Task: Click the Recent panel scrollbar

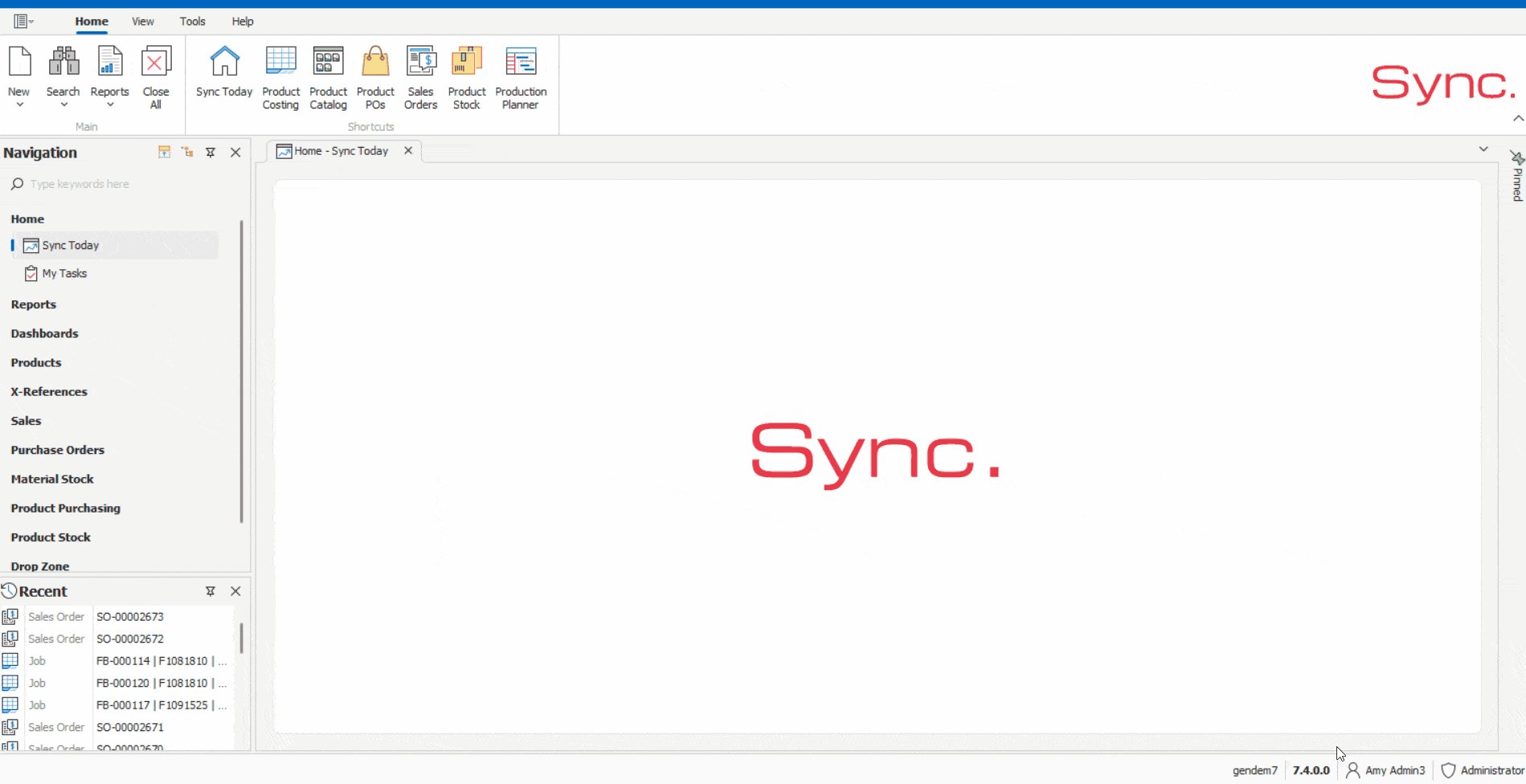Action: point(241,638)
